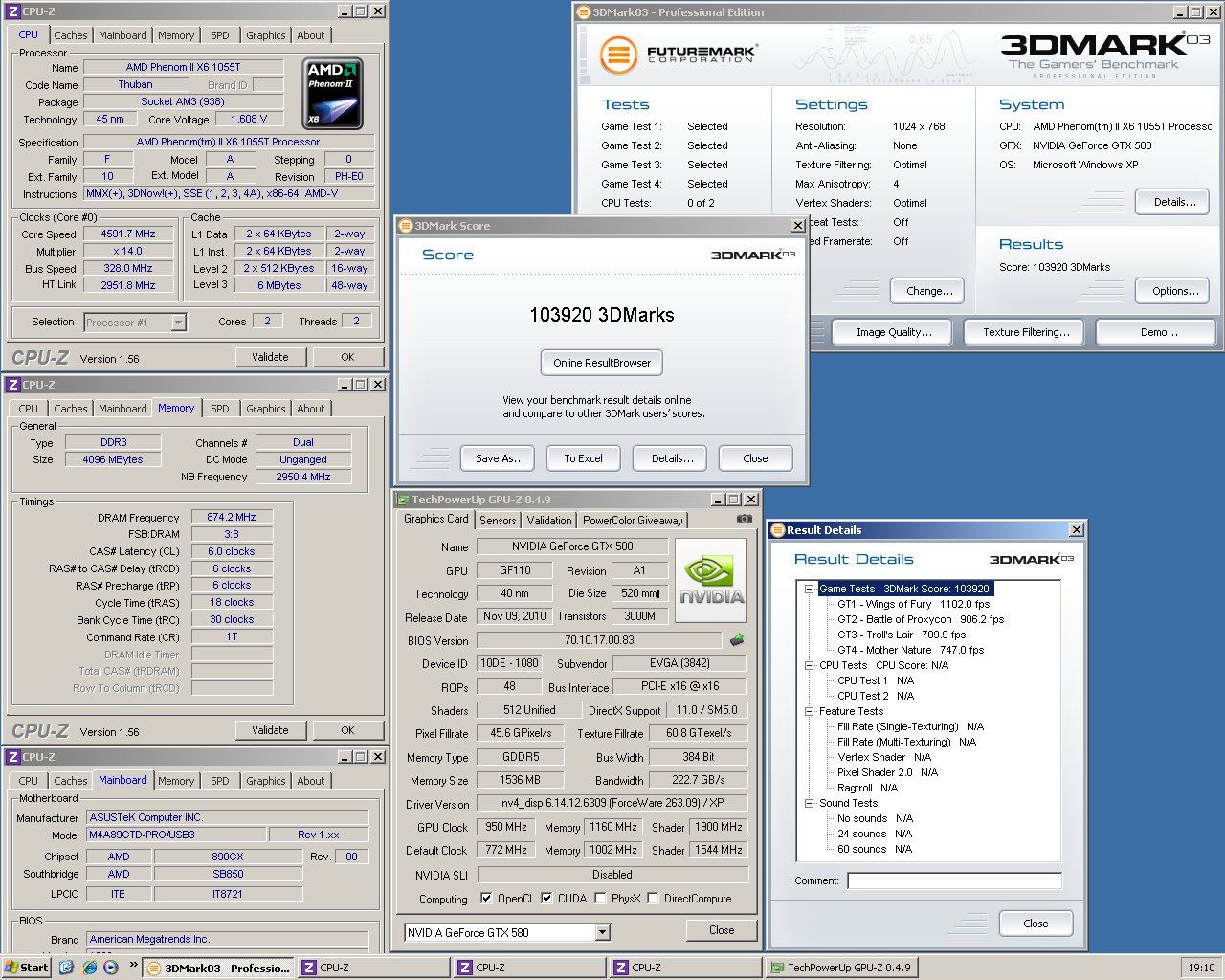Select the Pixel Shader 2.0 tree row
Viewport: 1225px width, 980px height.
887,772
